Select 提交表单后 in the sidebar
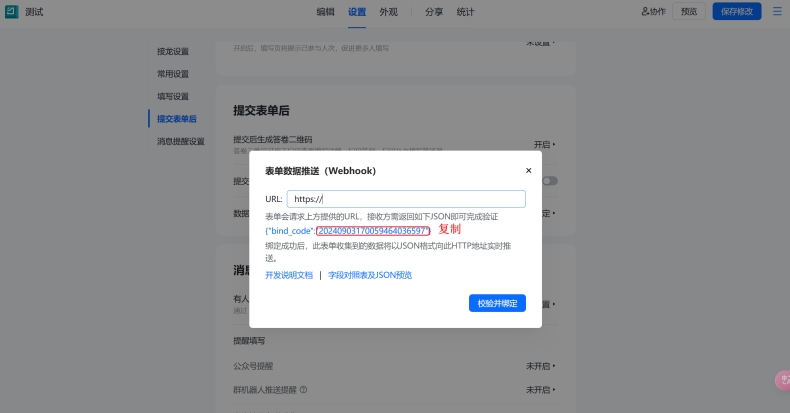This screenshot has width=790, height=413. (176, 119)
